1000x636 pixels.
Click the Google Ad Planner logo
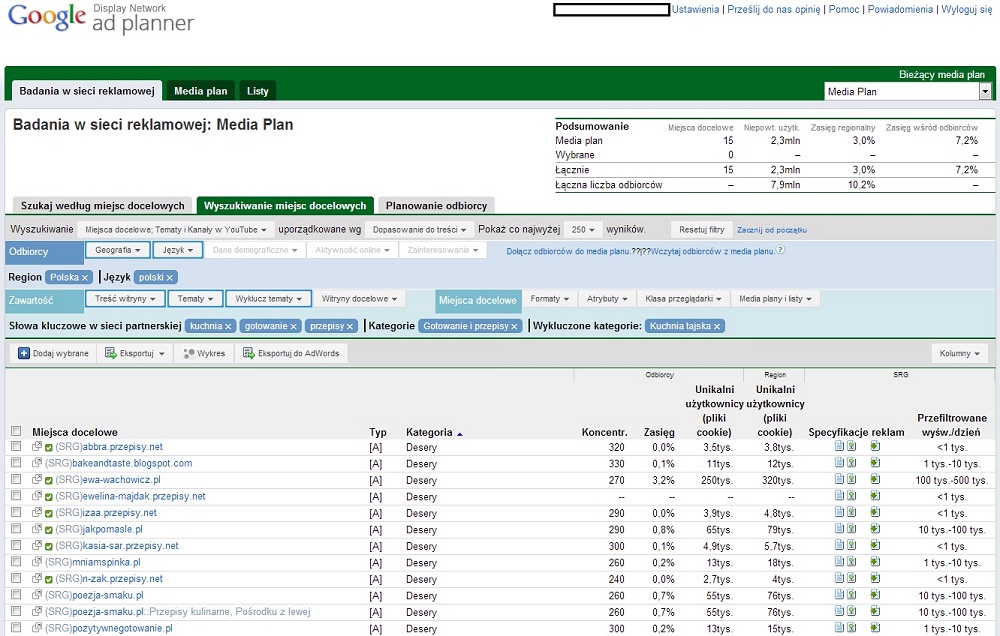pyautogui.click(x=101, y=18)
